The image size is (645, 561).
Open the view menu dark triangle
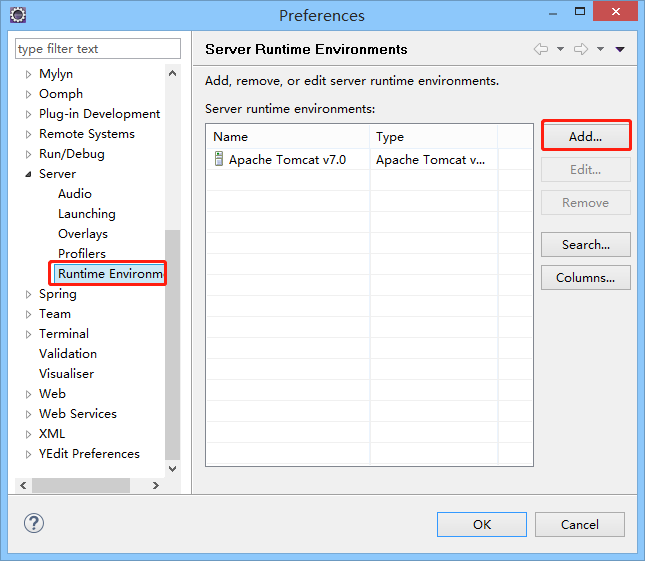pyautogui.click(x=620, y=49)
